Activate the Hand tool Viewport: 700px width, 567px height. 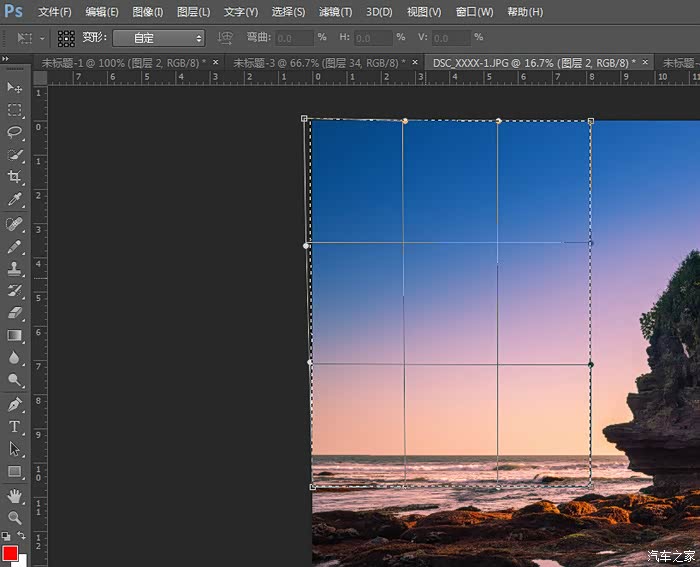[15, 495]
